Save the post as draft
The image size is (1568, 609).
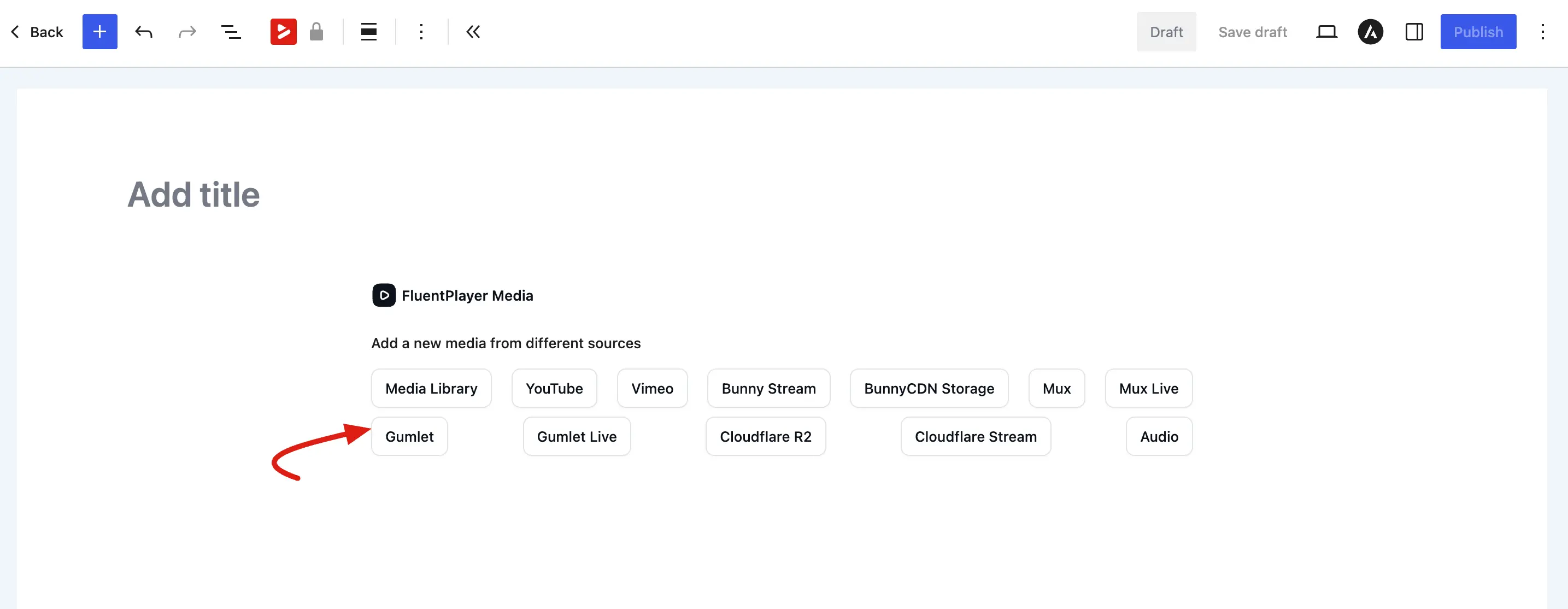pos(1253,32)
